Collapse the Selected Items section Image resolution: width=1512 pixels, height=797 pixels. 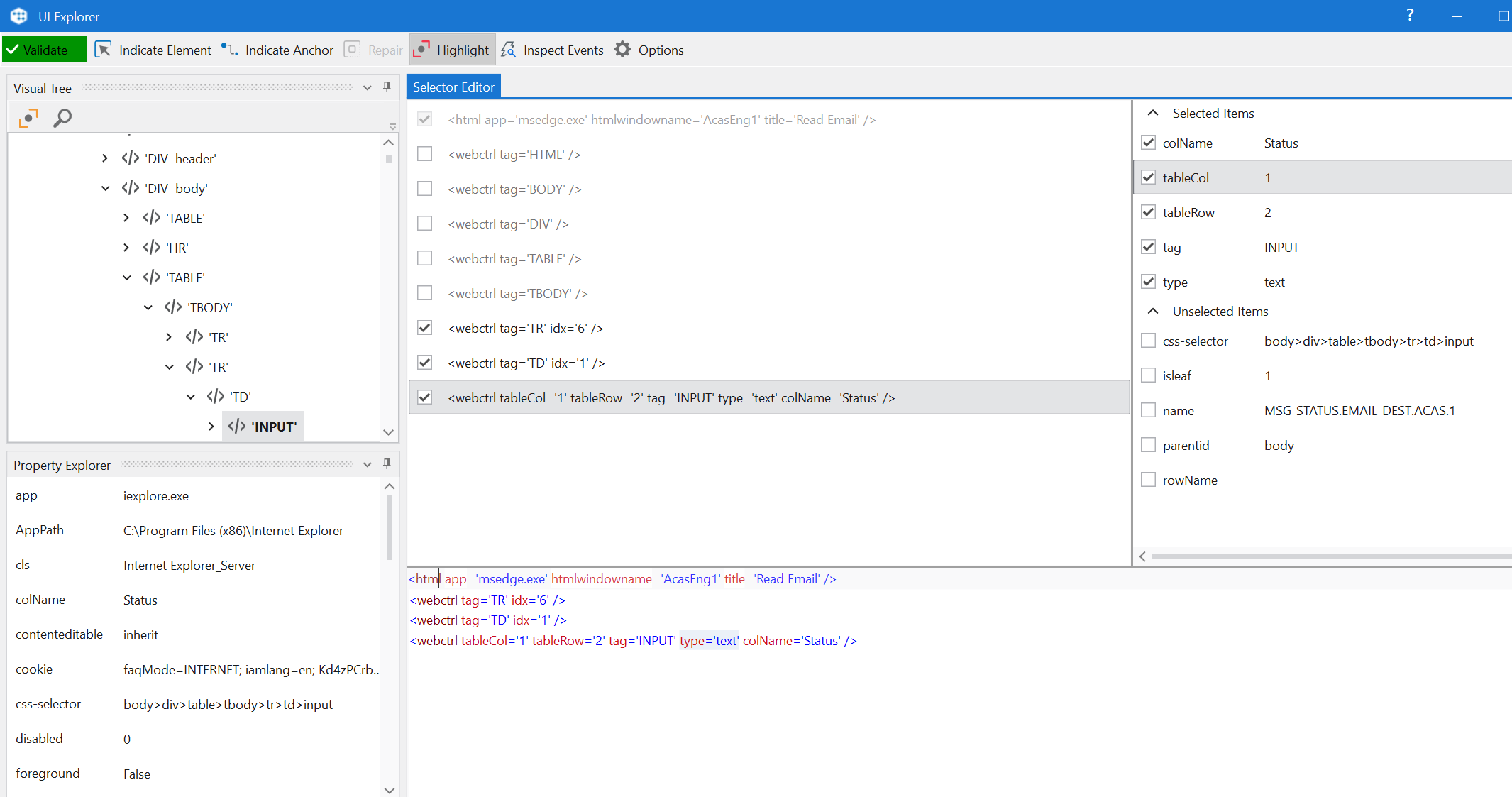1153,114
